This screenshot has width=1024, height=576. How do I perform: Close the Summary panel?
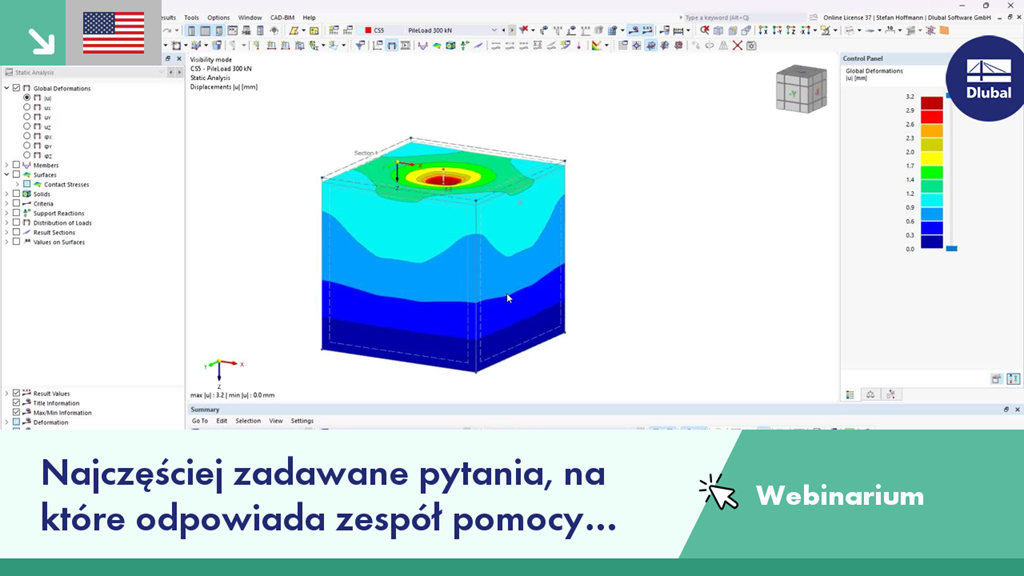[1017, 409]
